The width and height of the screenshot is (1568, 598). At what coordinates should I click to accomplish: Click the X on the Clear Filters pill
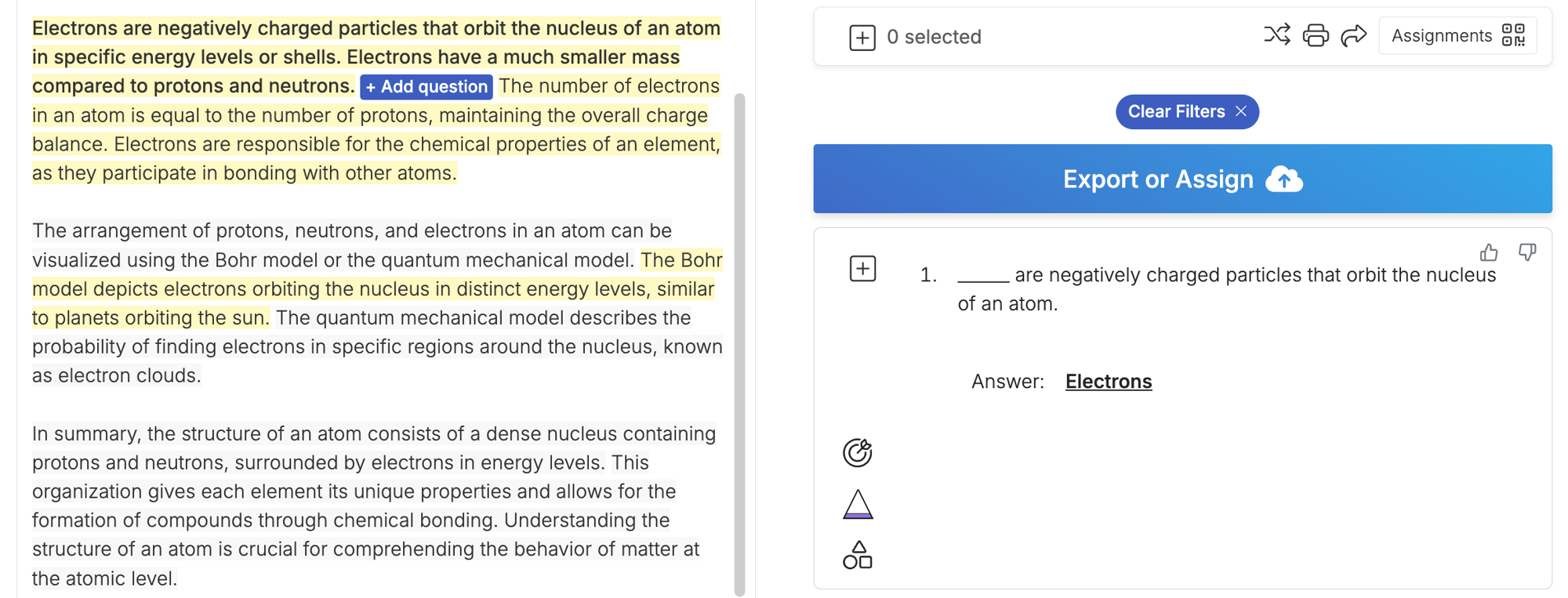coord(1241,111)
